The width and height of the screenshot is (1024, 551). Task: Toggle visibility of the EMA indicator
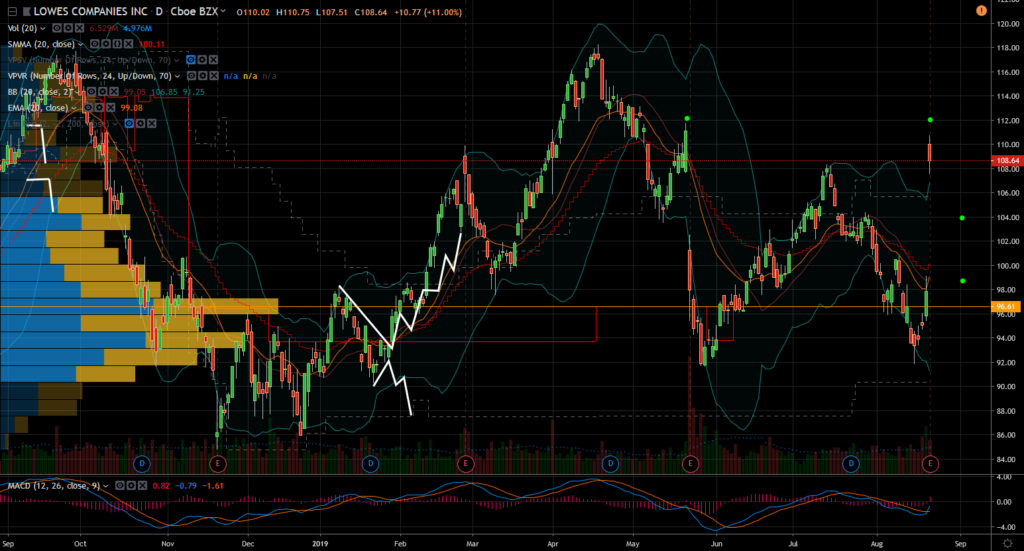point(88,107)
